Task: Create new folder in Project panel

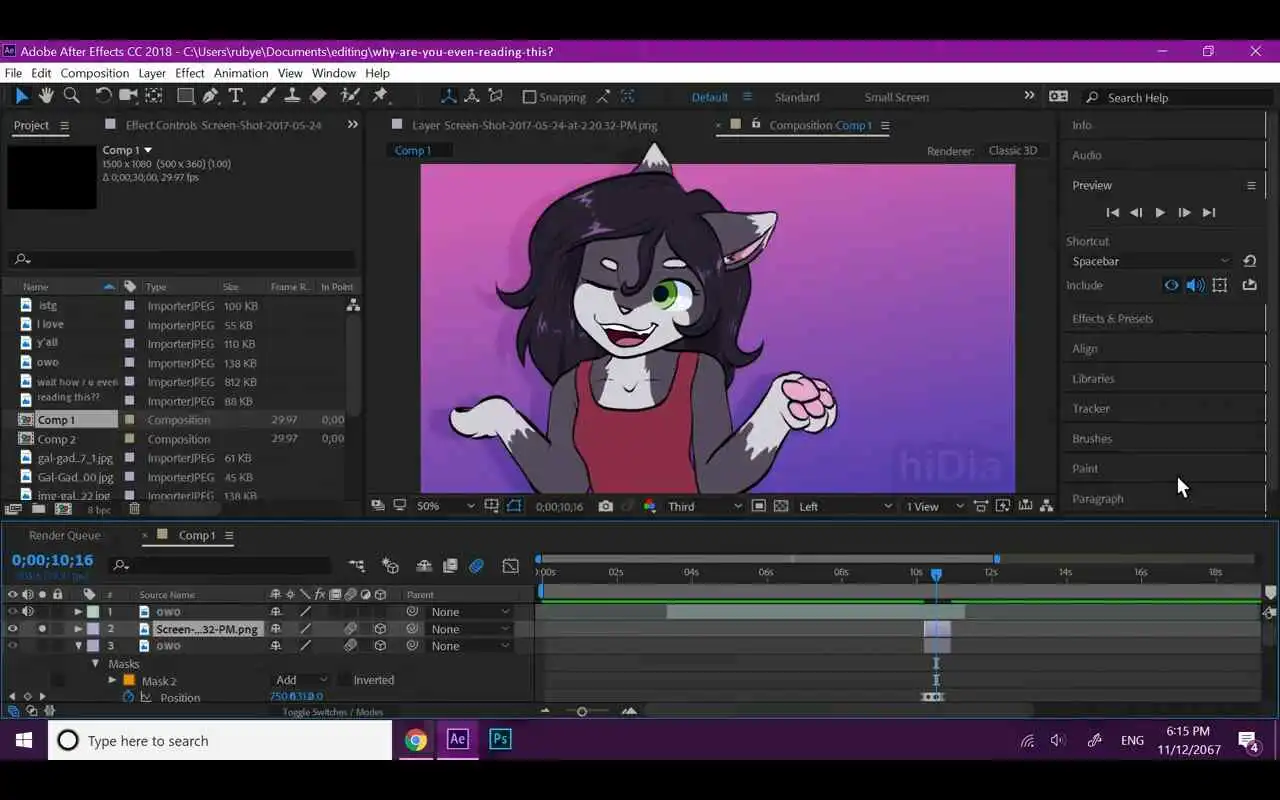Action: tap(38, 509)
